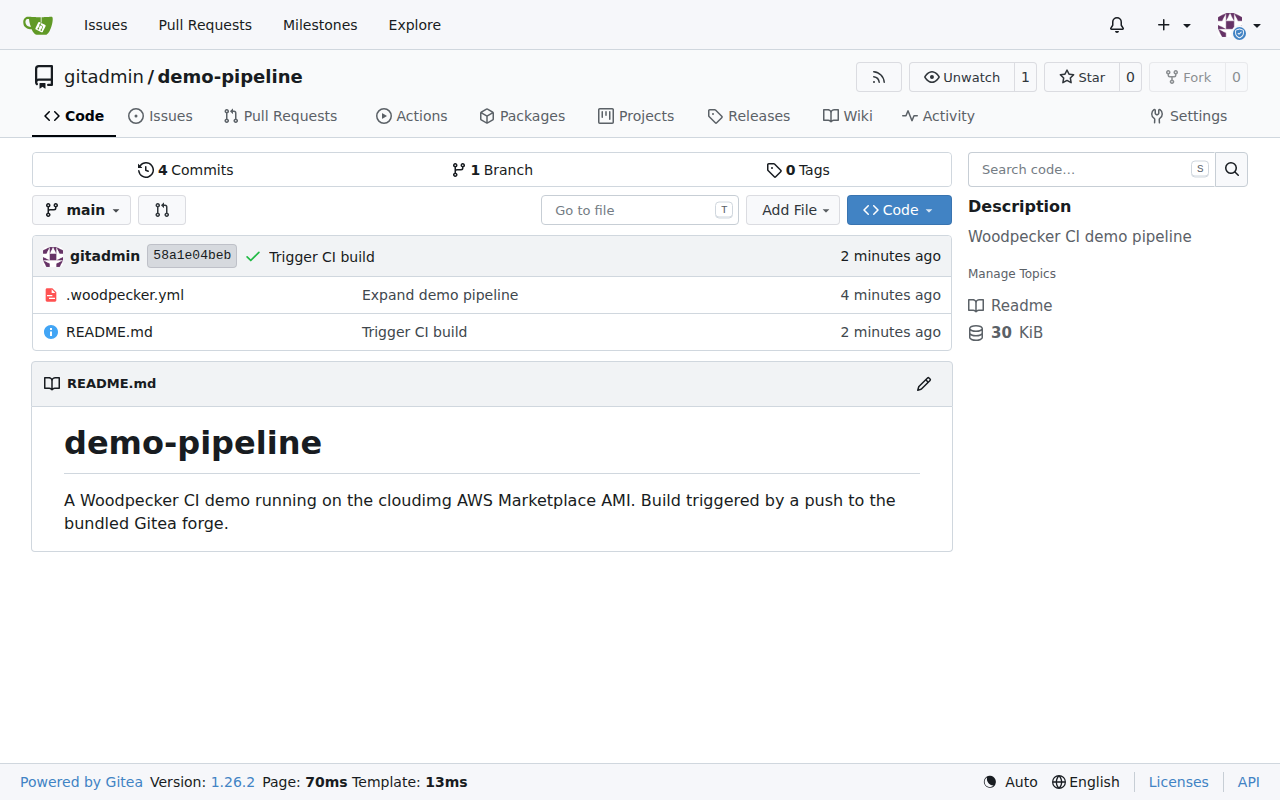Open the Expand demo pipeline commit
1280x800 pixels.
(x=440, y=295)
